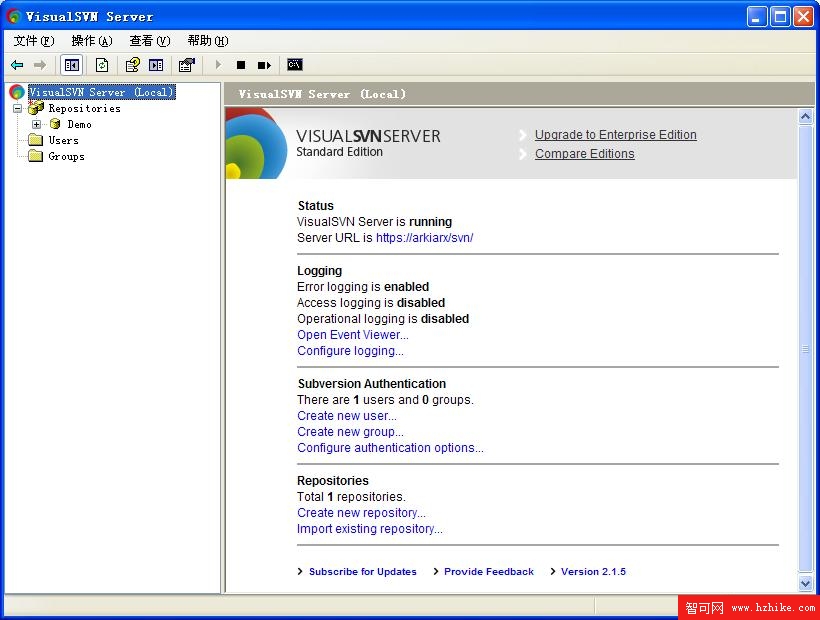Click the scrollbar up arrow
This screenshot has height=620, width=820.
point(805,116)
